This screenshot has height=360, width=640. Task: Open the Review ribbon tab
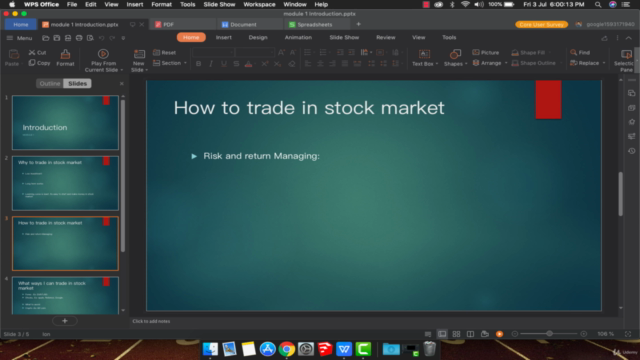386,38
